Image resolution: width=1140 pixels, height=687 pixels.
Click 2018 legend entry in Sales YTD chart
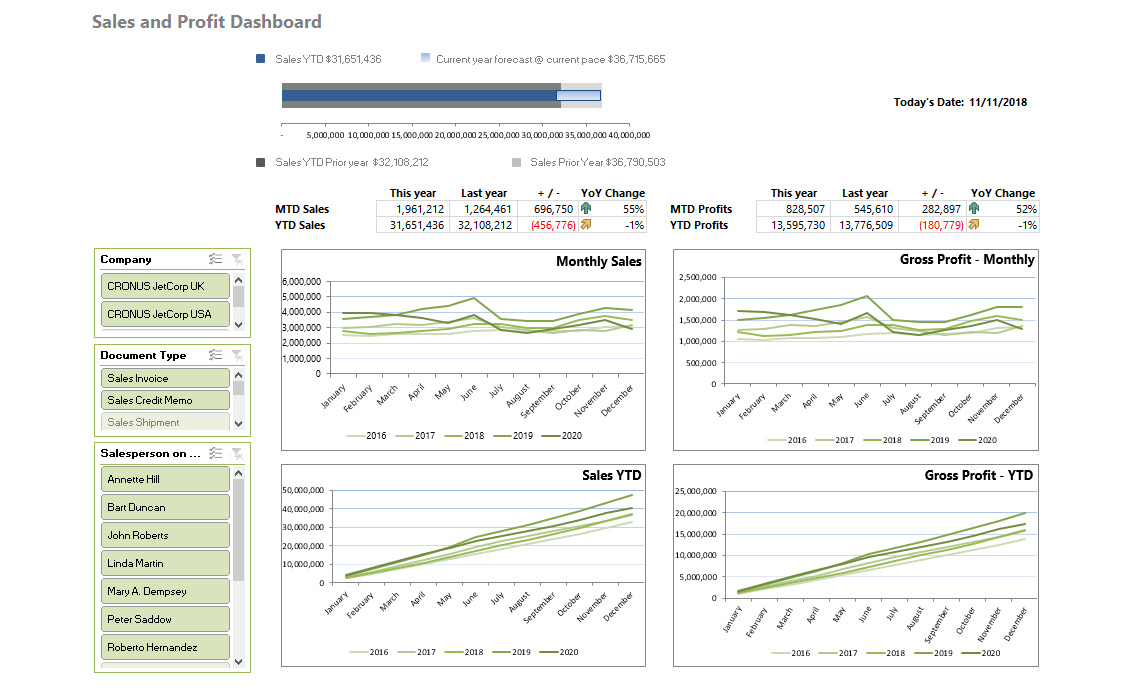click(x=464, y=652)
